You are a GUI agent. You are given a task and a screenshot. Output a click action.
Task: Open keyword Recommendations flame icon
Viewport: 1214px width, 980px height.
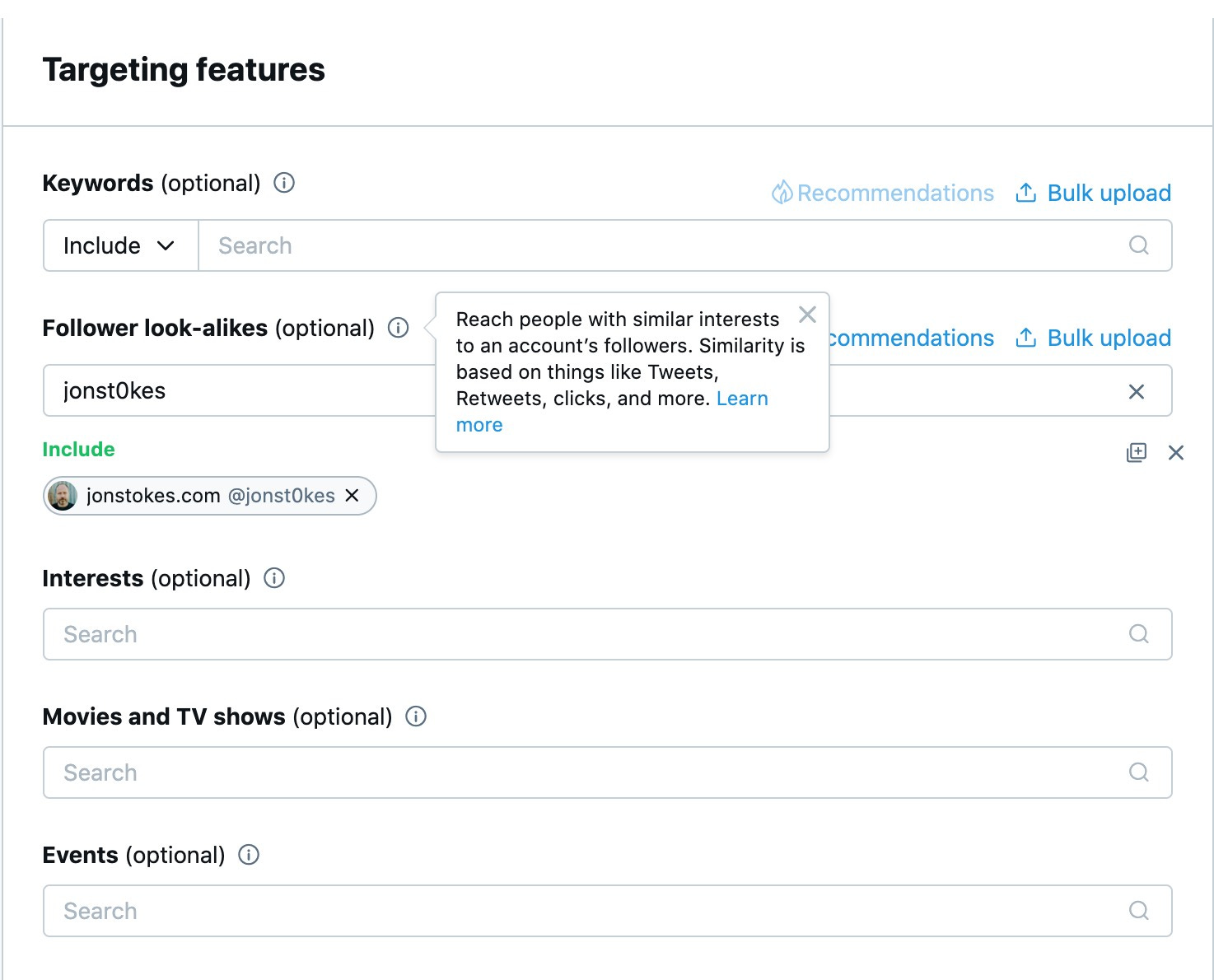click(781, 193)
